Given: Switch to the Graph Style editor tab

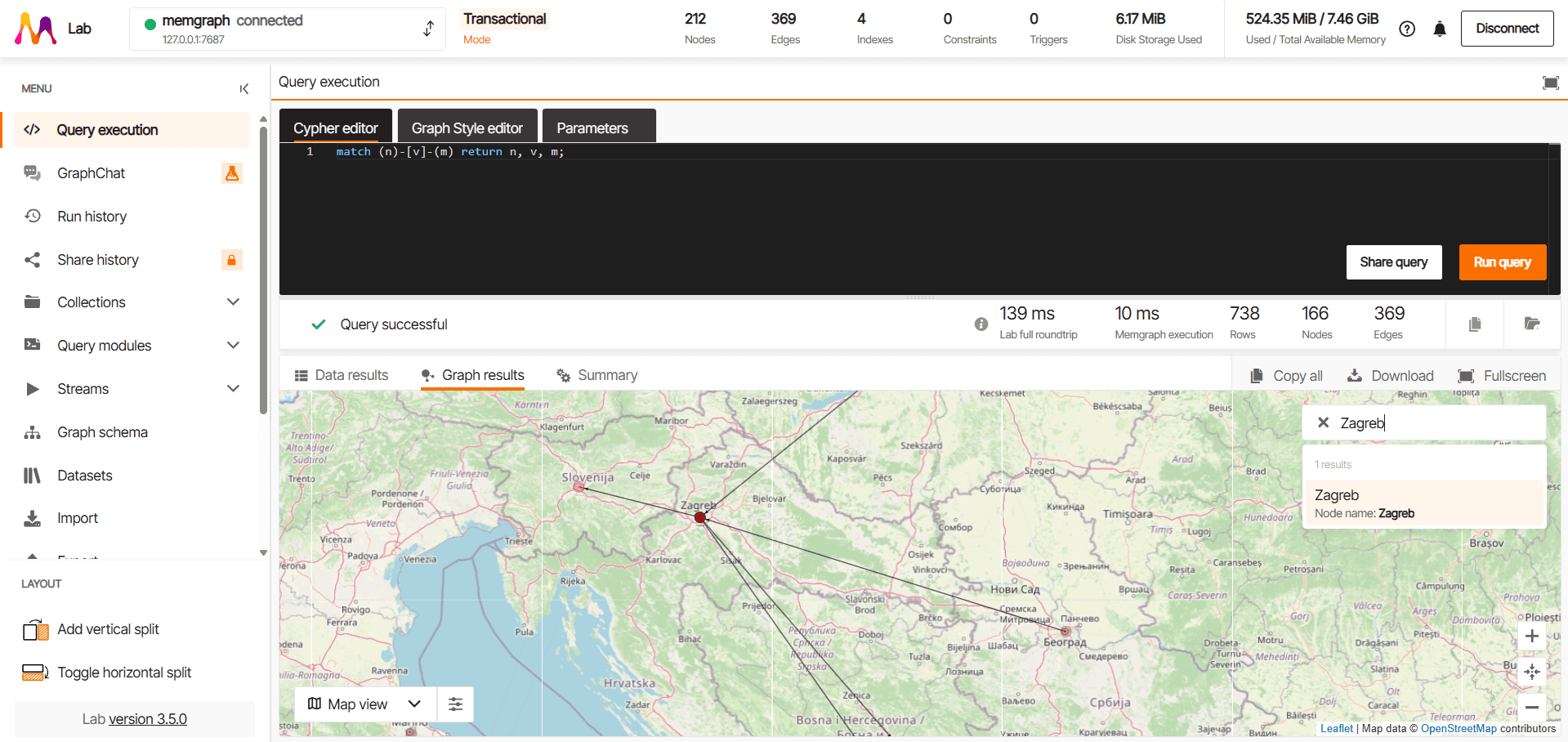Looking at the screenshot, I should (467, 128).
